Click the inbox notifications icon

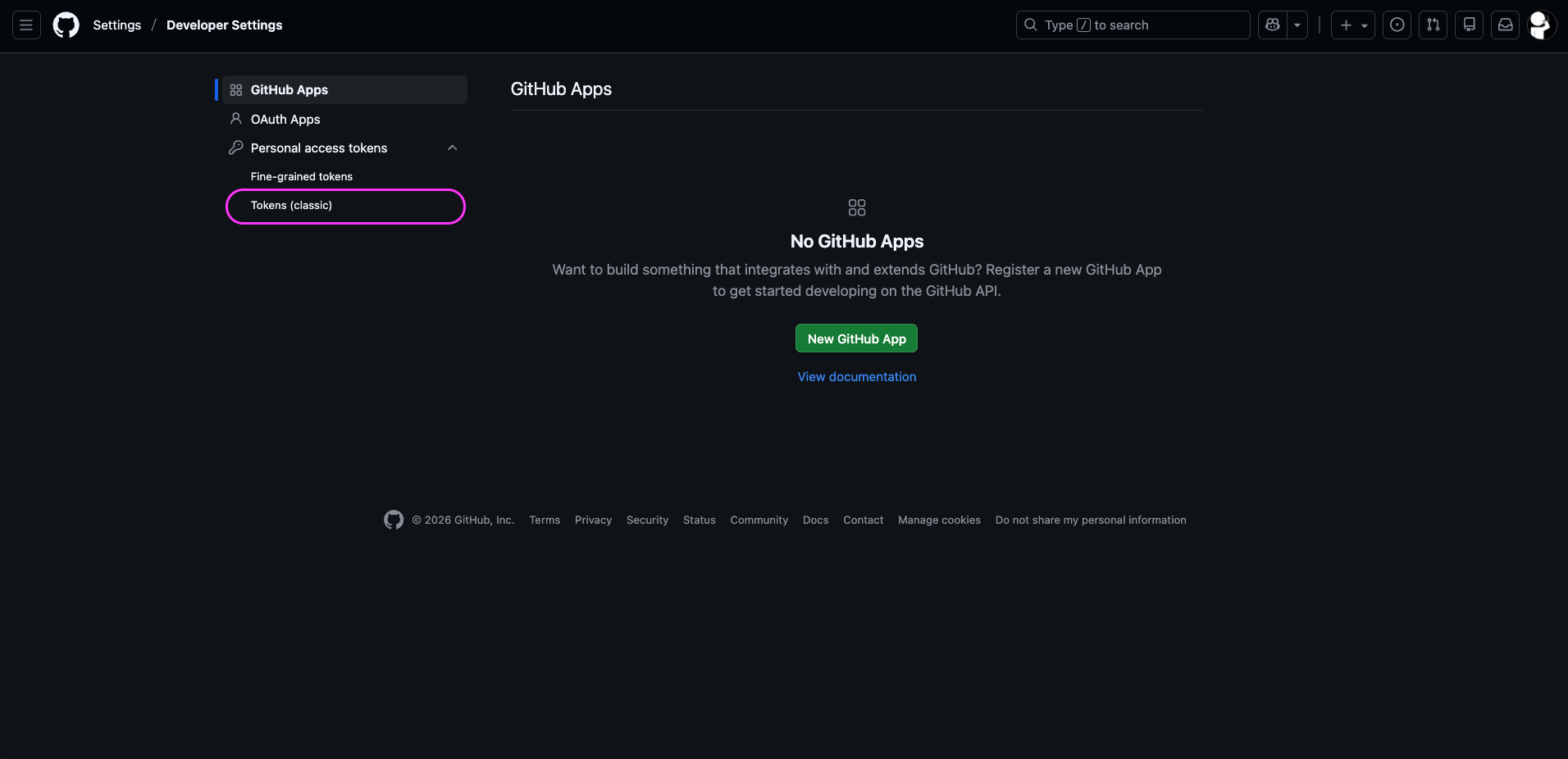pyautogui.click(x=1505, y=25)
